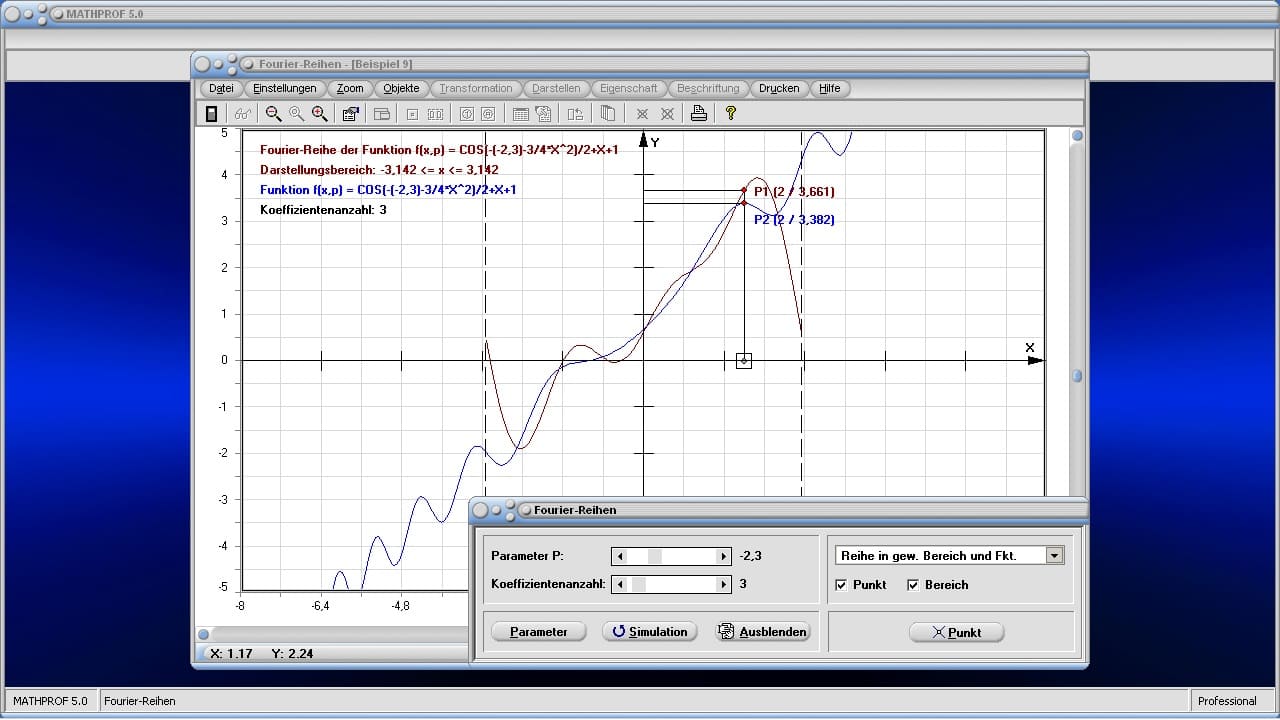Image resolution: width=1280 pixels, height=720 pixels.
Task: Click the Koeffizientenanzahl slider thumb
Action: 638,584
